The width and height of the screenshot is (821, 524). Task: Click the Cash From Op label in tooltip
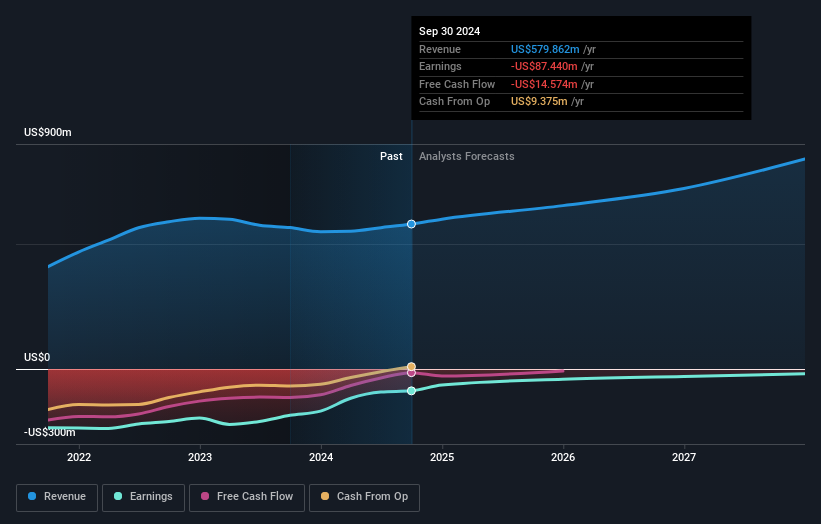[x=454, y=102]
